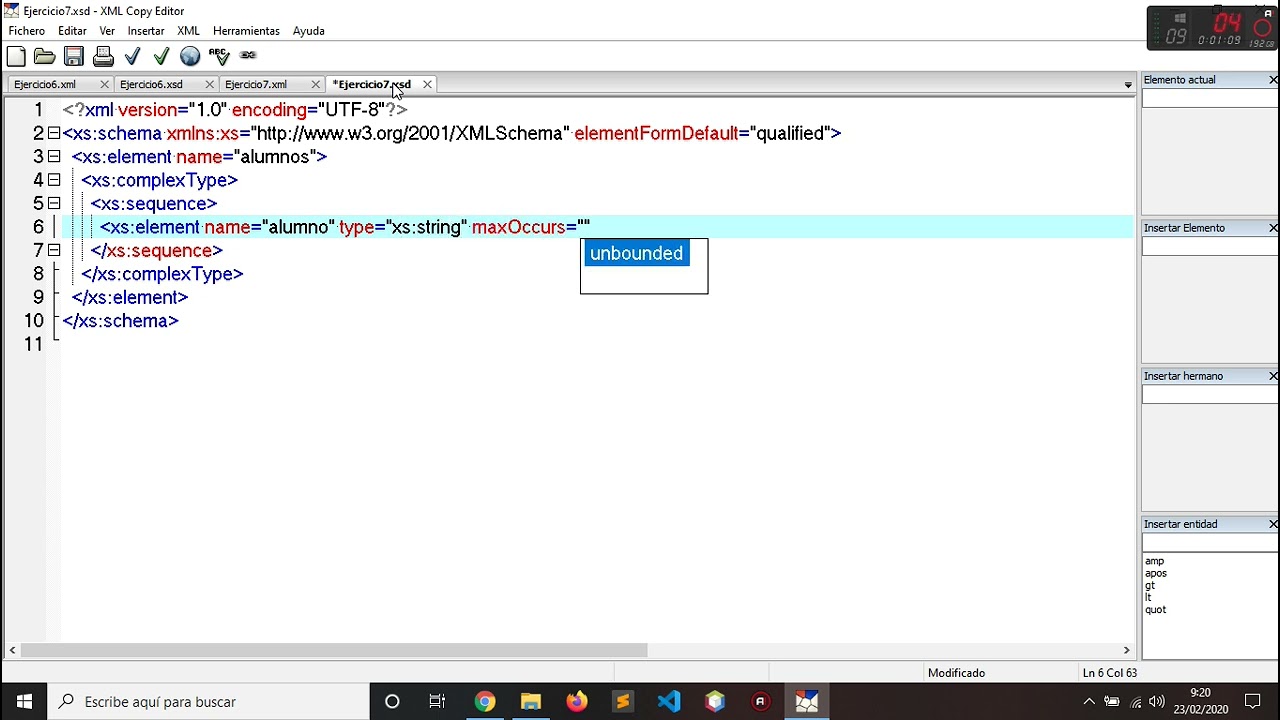Close the Ejercicio6.xsd tab
The width and height of the screenshot is (1280, 720).
[210, 84]
